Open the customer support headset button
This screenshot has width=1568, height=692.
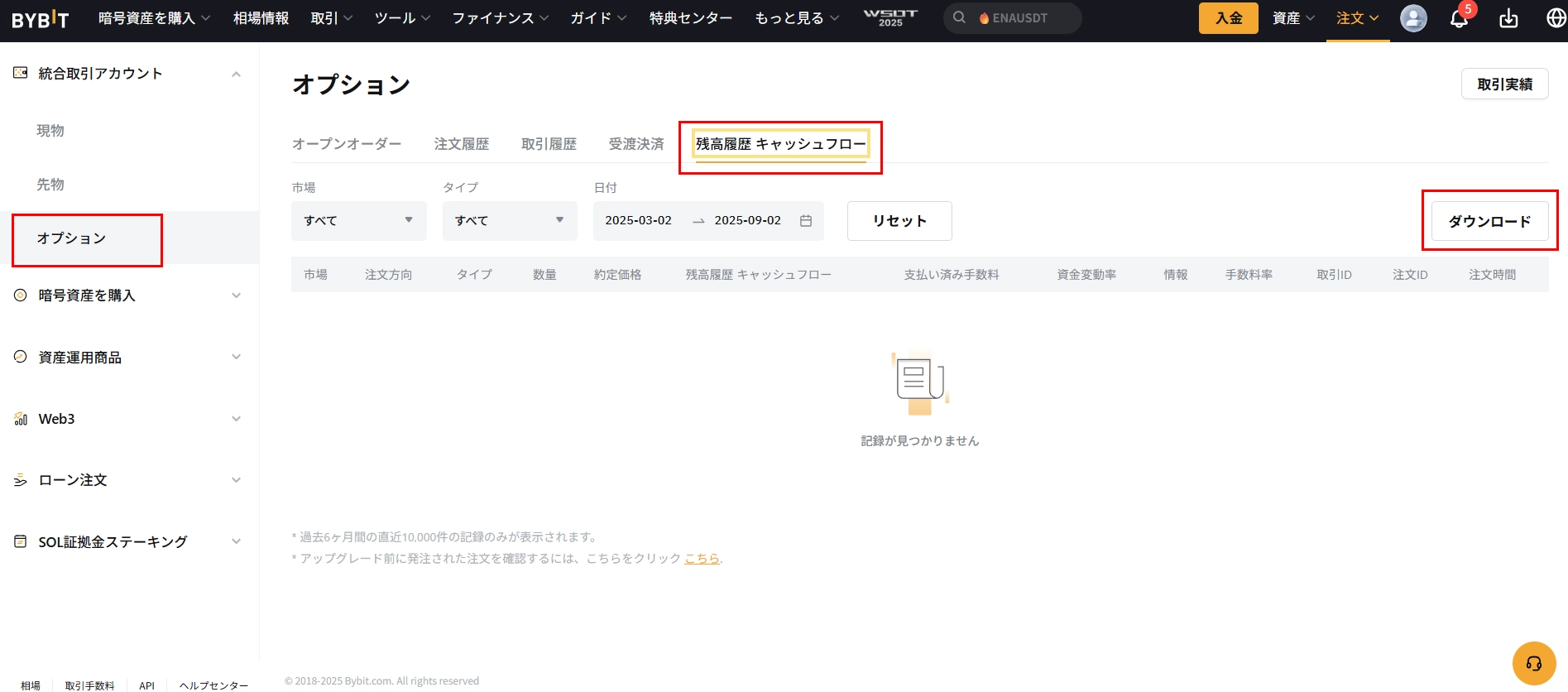[1534, 664]
